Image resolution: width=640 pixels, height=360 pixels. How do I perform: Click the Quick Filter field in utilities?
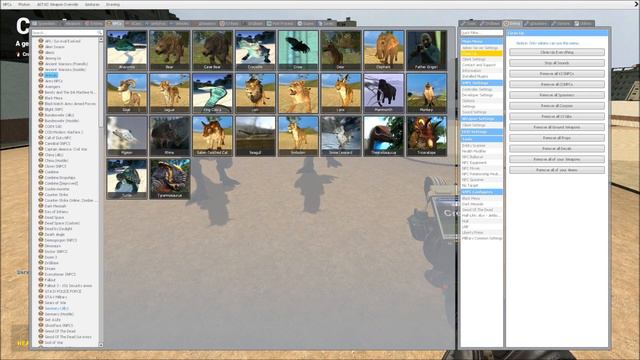(x=482, y=33)
